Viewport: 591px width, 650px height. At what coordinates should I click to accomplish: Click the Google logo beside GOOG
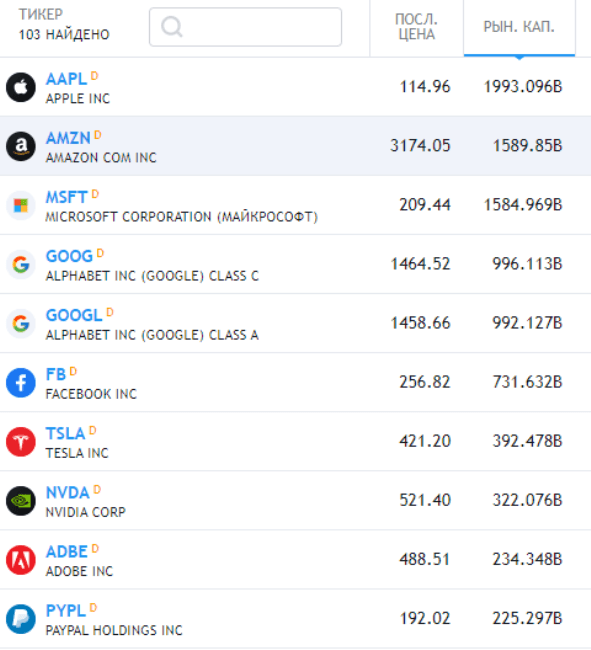point(21,264)
